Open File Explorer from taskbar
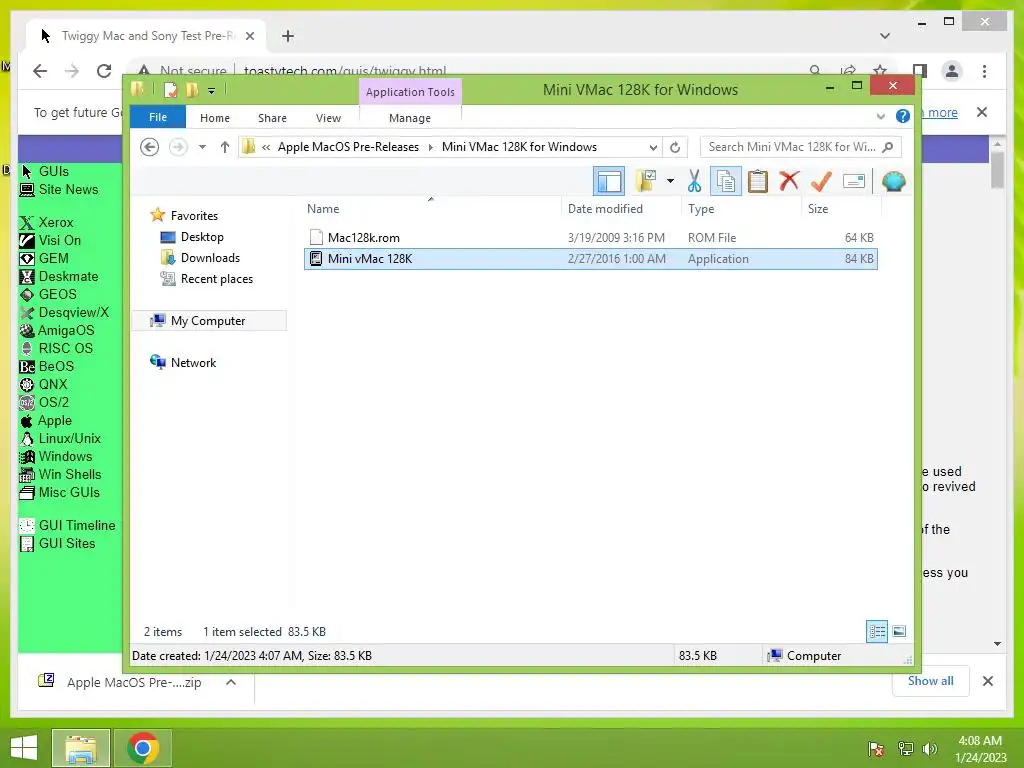The image size is (1024, 768). click(81, 748)
